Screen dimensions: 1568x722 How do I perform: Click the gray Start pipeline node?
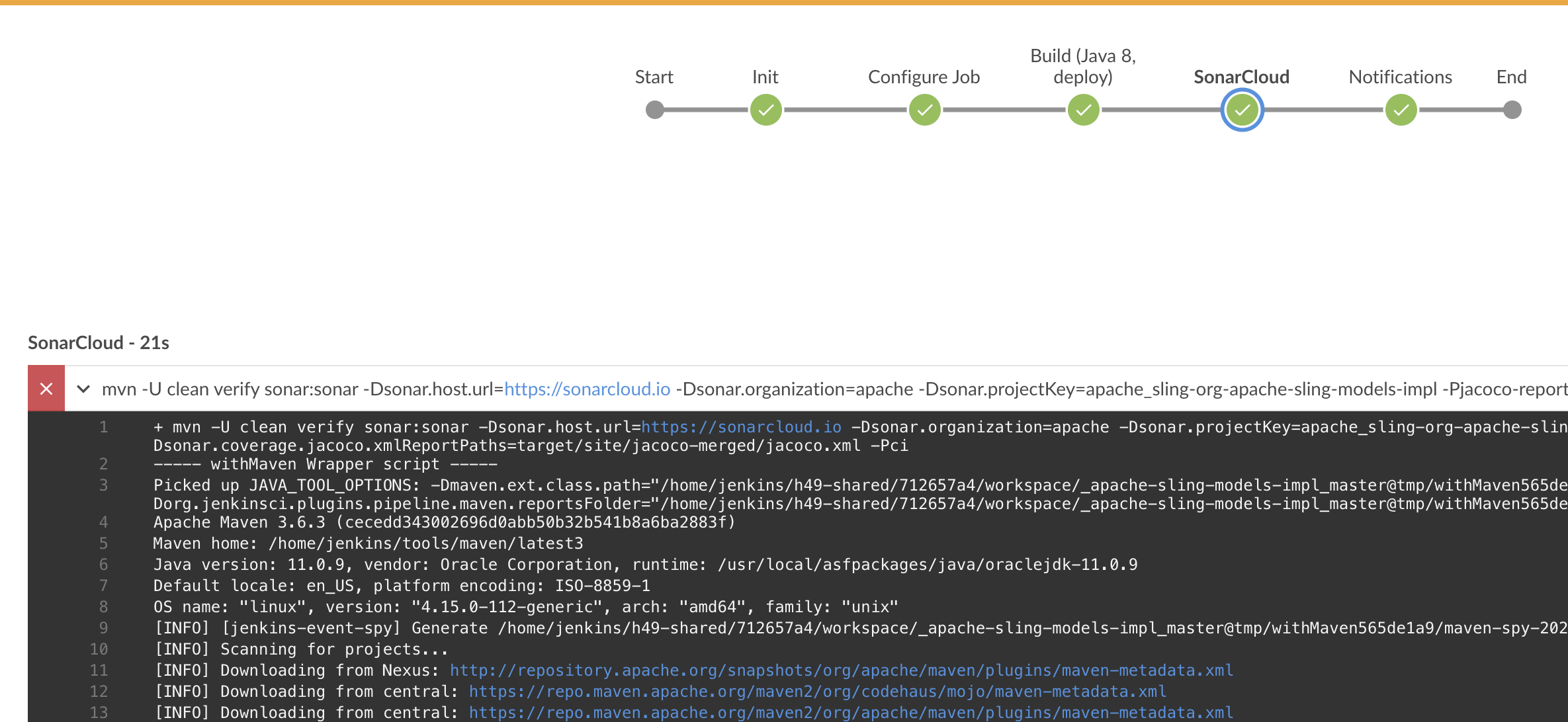[x=654, y=110]
